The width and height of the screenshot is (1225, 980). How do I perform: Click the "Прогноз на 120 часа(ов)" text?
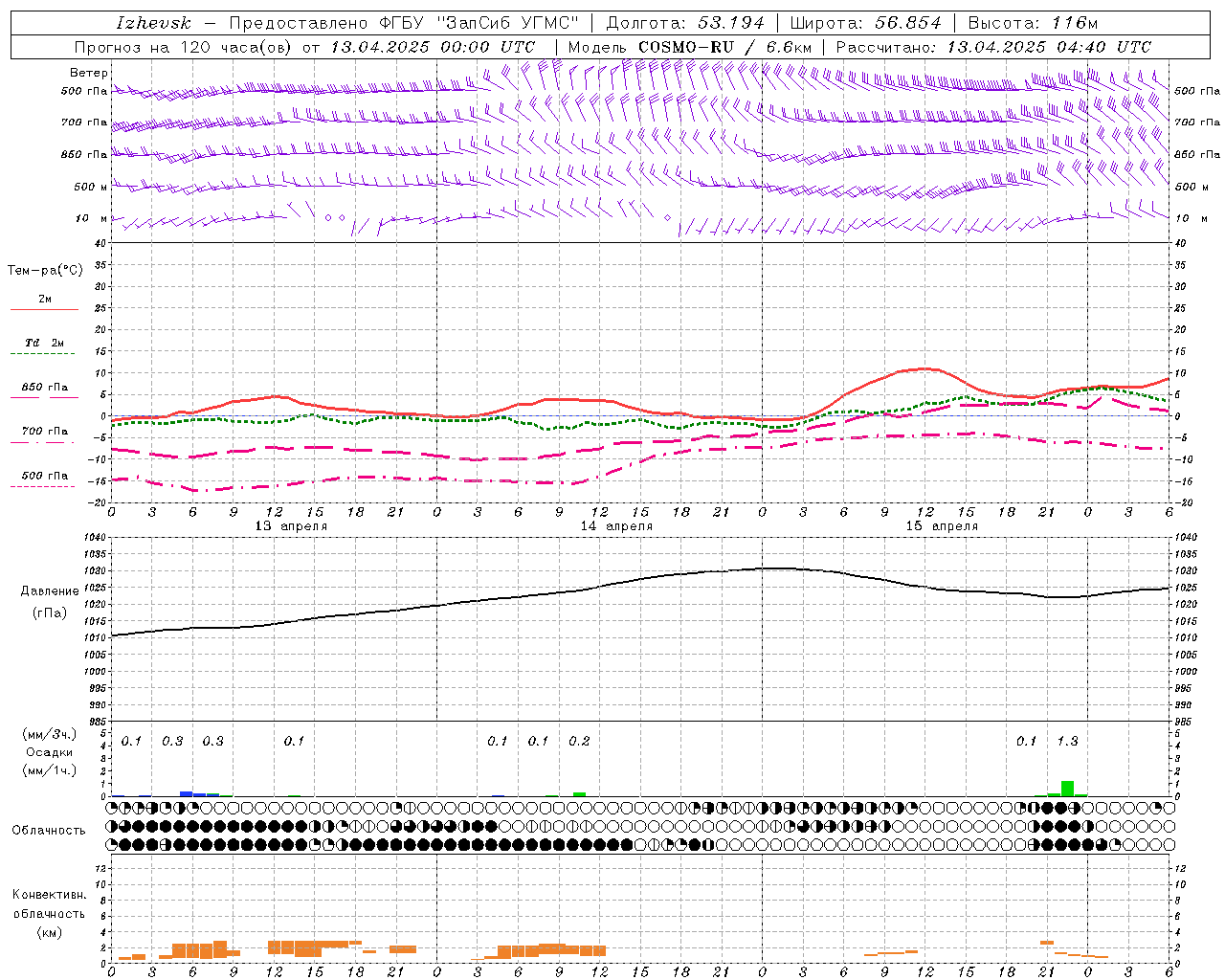coord(185,47)
